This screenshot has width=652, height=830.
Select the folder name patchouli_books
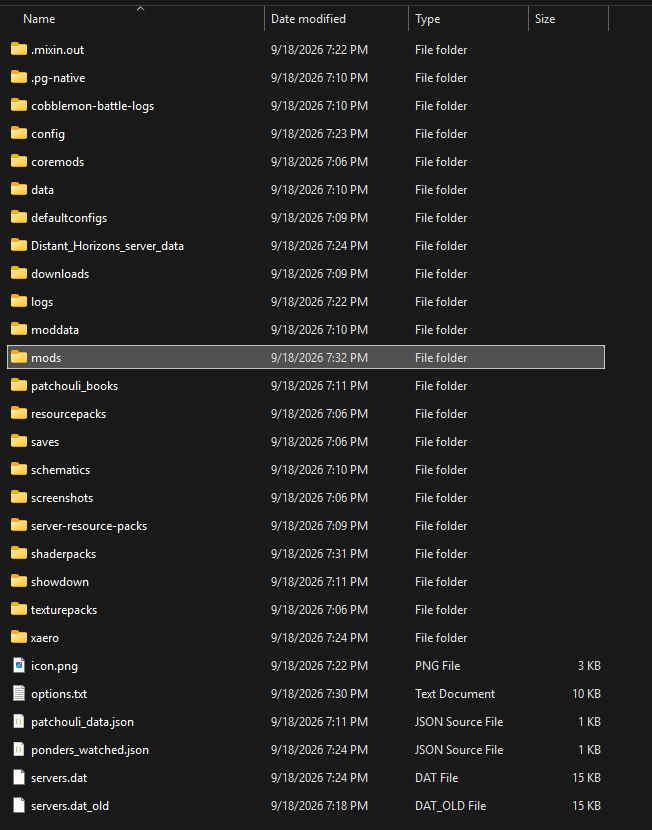pos(75,385)
